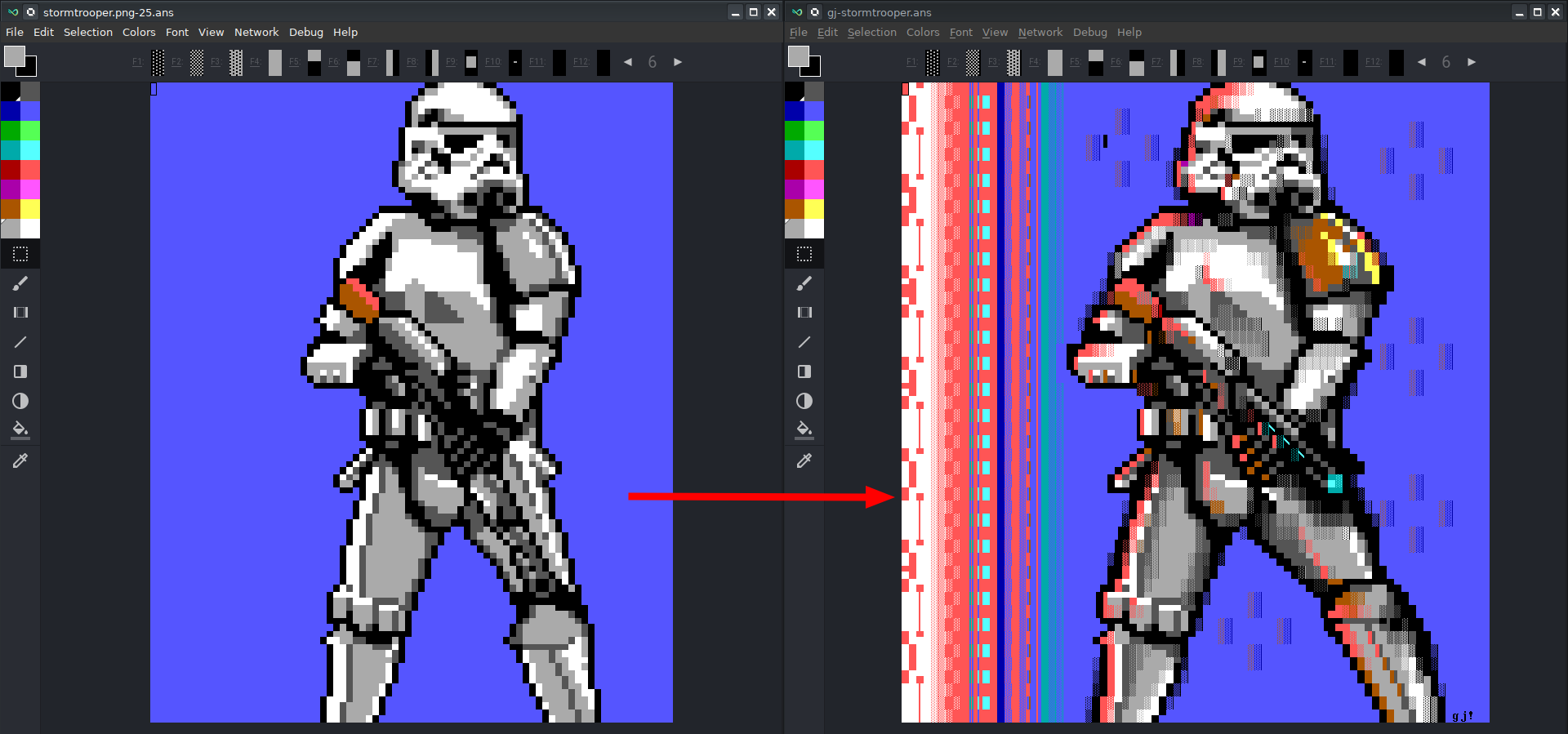Click the F5 upper half block, left window
This screenshot has height=734, width=1568.
point(314,62)
